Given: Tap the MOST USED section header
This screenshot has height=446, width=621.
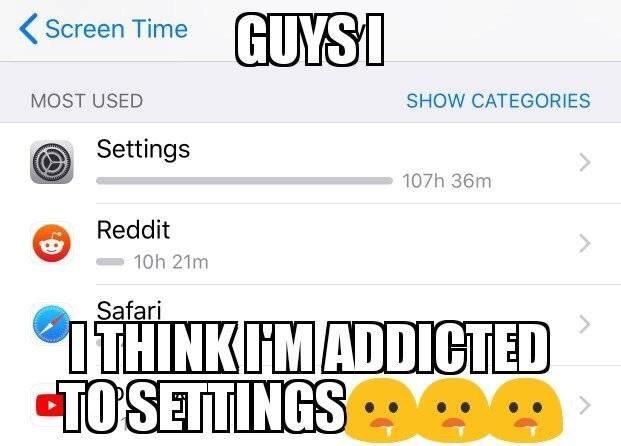Looking at the screenshot, I should click(x=87, y=101).
